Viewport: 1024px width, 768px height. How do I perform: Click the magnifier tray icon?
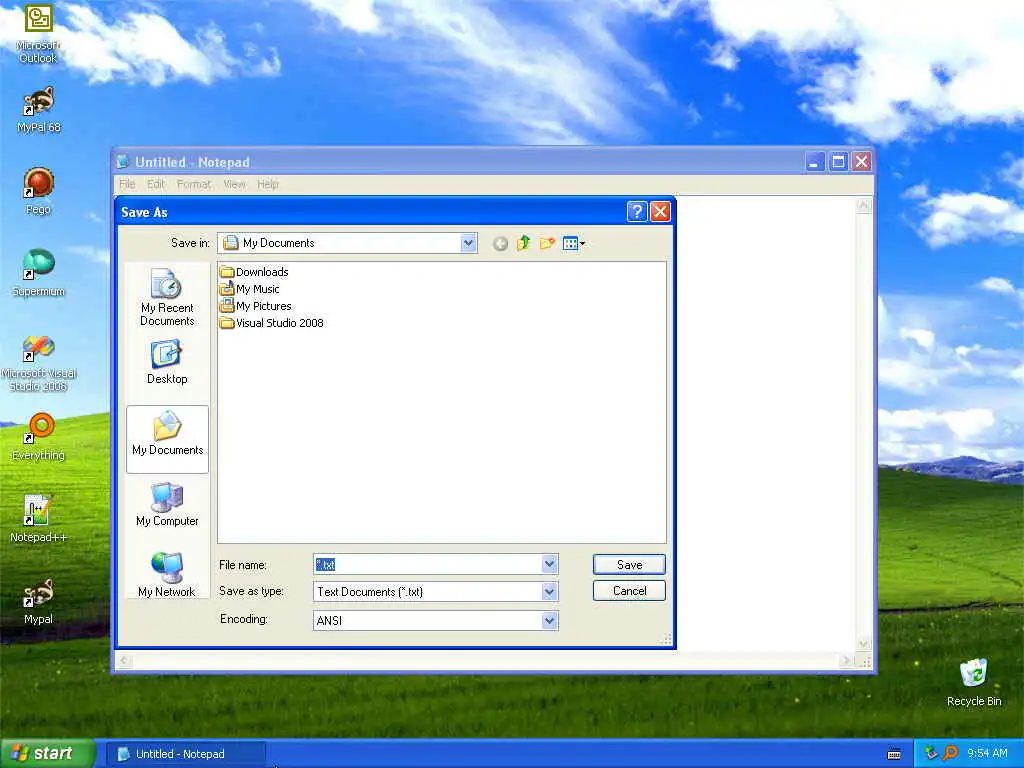pyautogui.click(x=950, y=754)
